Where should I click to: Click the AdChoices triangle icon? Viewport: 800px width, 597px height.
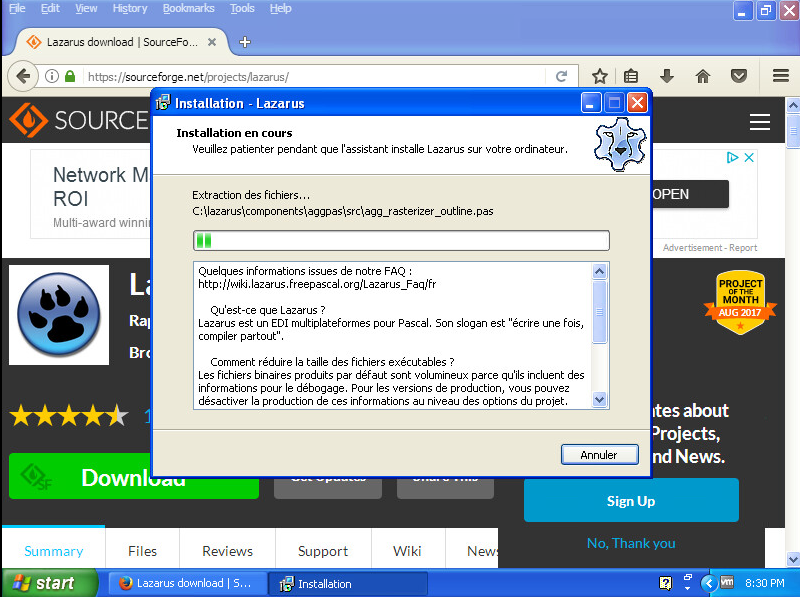(x=733, y=157)
